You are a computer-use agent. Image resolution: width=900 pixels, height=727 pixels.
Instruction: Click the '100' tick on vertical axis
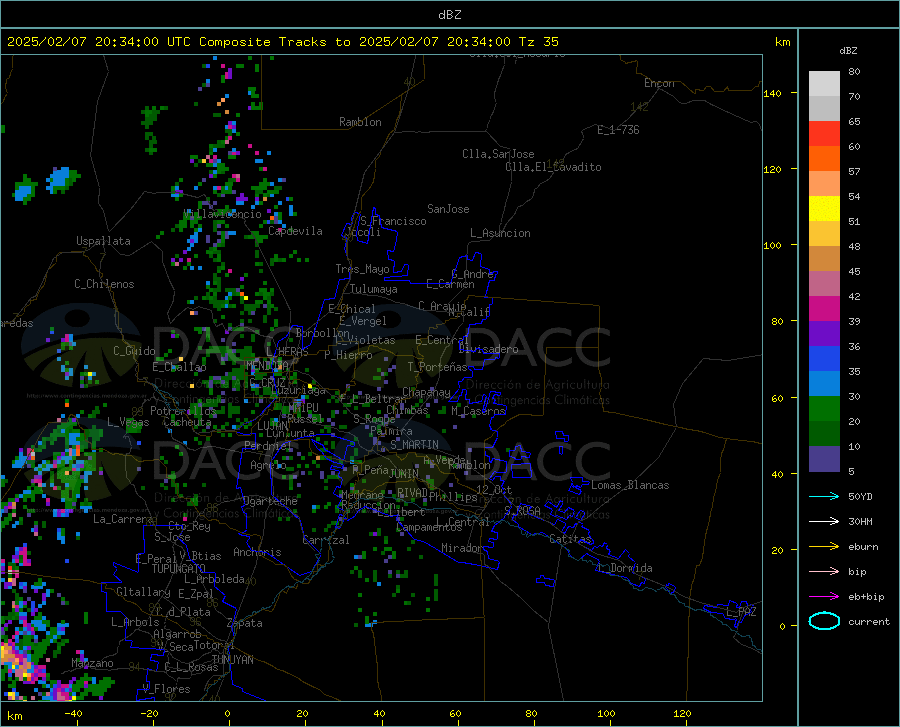coord(773,245)
